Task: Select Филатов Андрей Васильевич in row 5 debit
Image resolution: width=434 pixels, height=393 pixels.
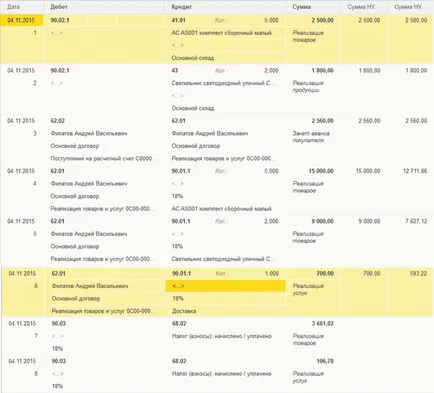Action: tap(89, 234)
